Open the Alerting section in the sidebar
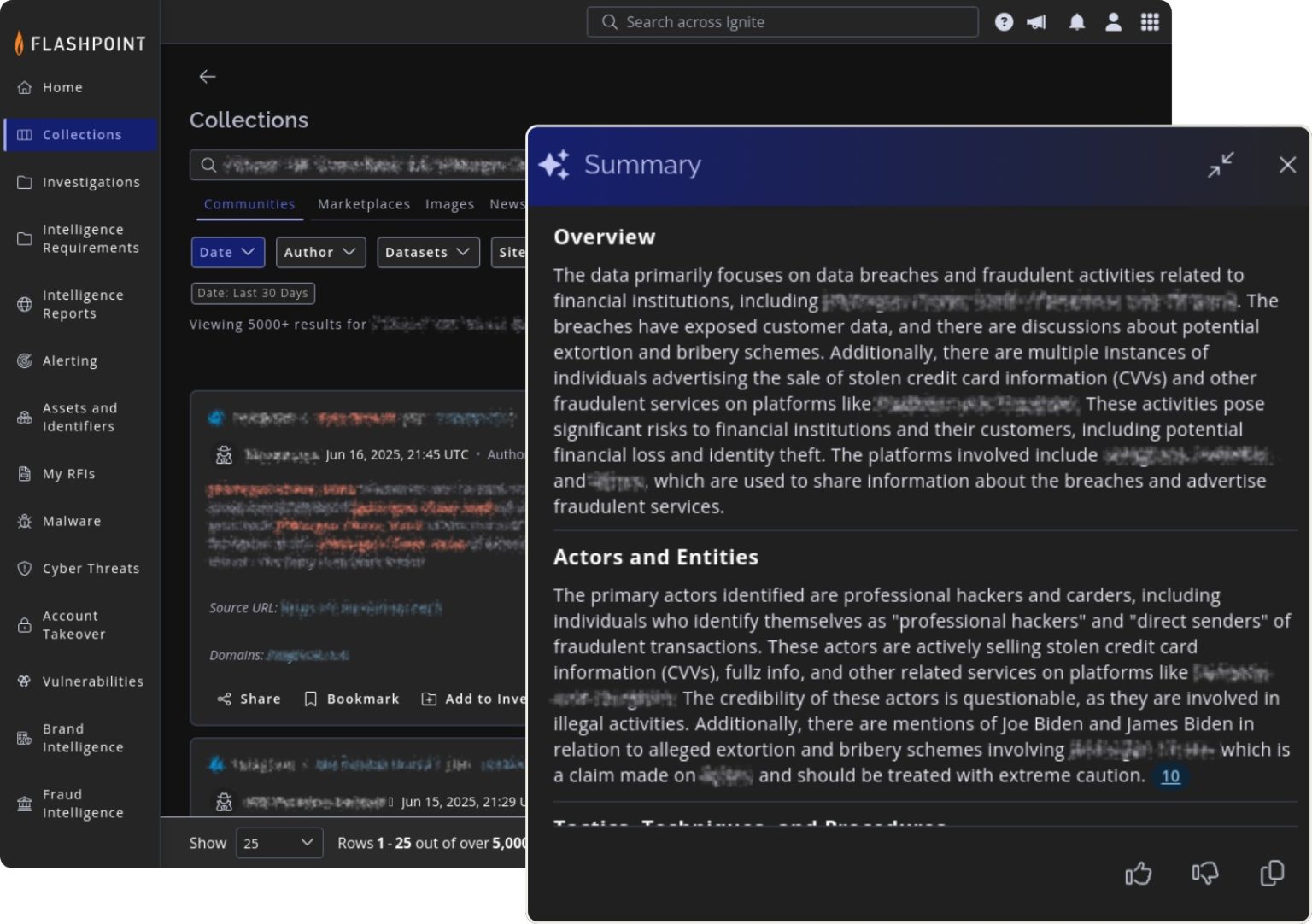Viewport: 1312px width, 924px height. [x=69, y=360]
